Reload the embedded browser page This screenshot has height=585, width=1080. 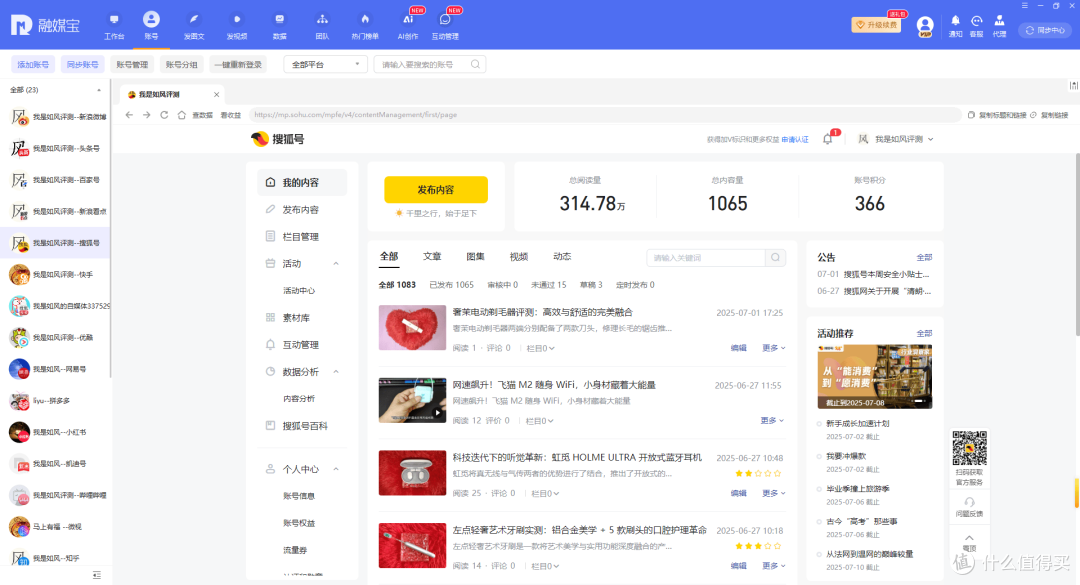click(x=164, y=115)
